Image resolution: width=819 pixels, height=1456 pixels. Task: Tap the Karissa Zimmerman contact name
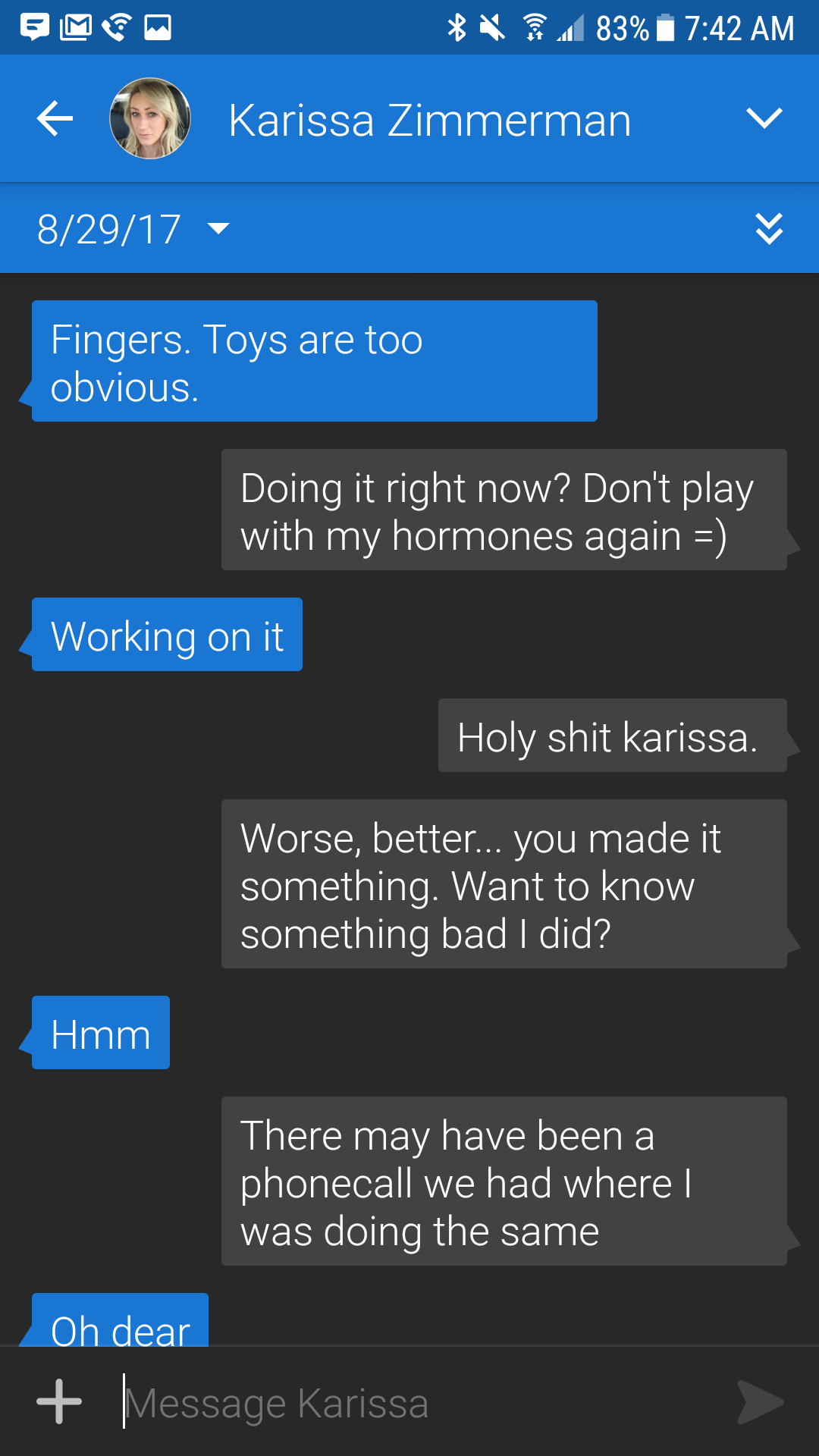(430, 120)
